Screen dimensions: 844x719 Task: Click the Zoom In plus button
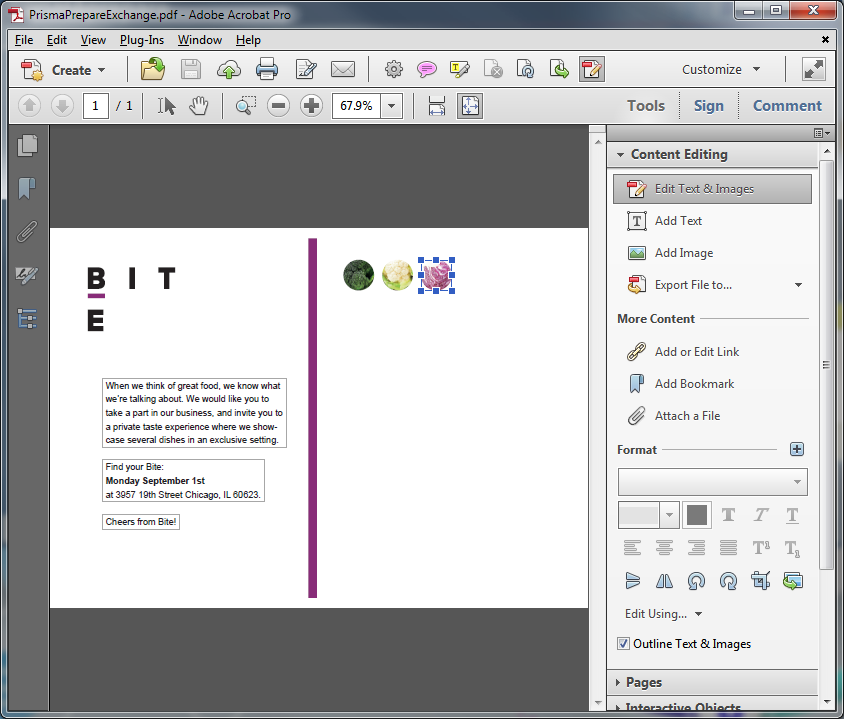(312, 105)
